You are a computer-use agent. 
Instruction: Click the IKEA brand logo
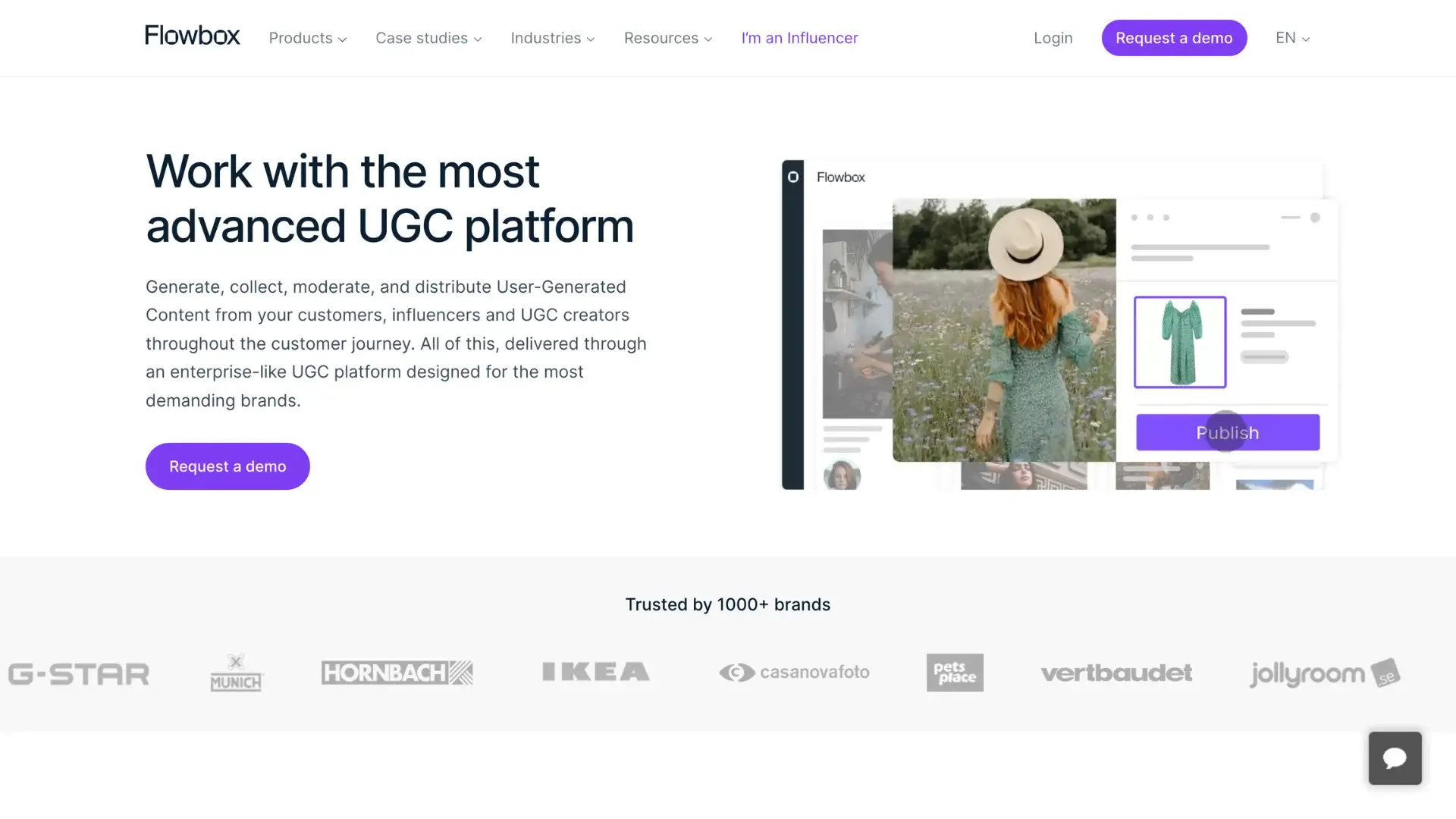[595, 672]
